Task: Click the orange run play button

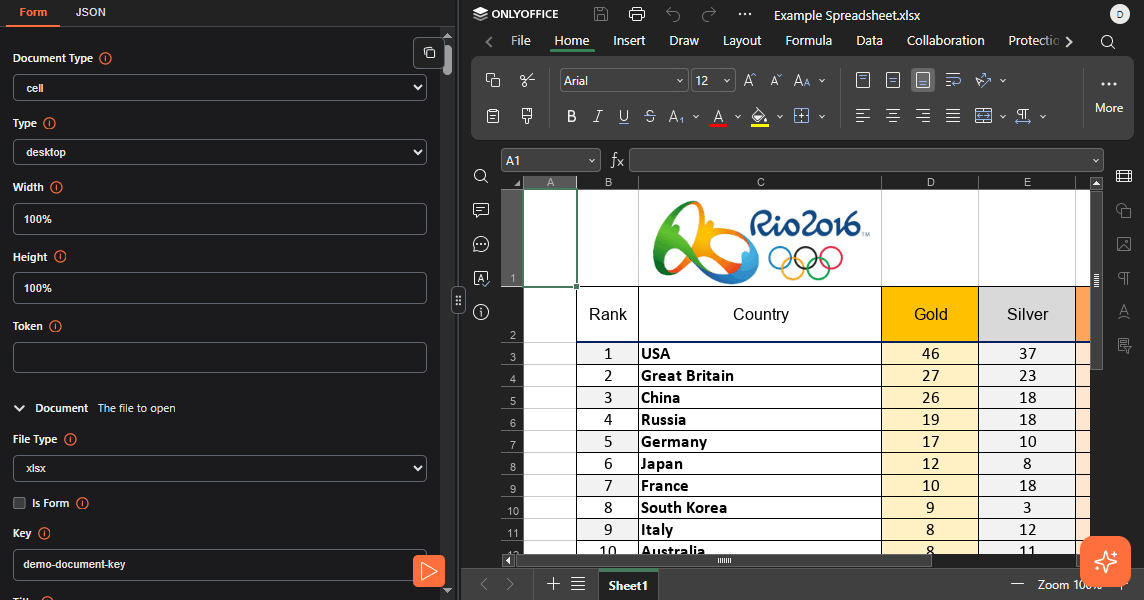Action: coord(428,571)
